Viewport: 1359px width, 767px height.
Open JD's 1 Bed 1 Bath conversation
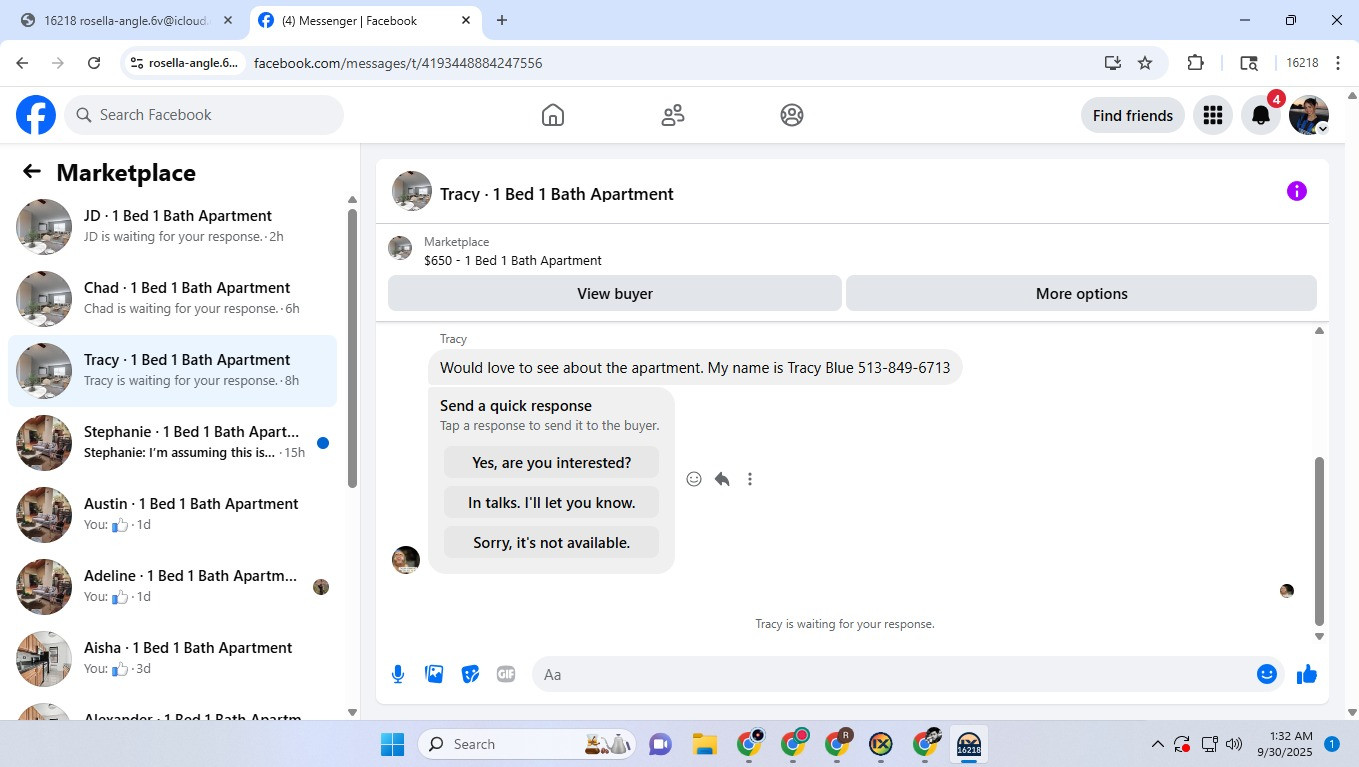(x=172, y=227)
